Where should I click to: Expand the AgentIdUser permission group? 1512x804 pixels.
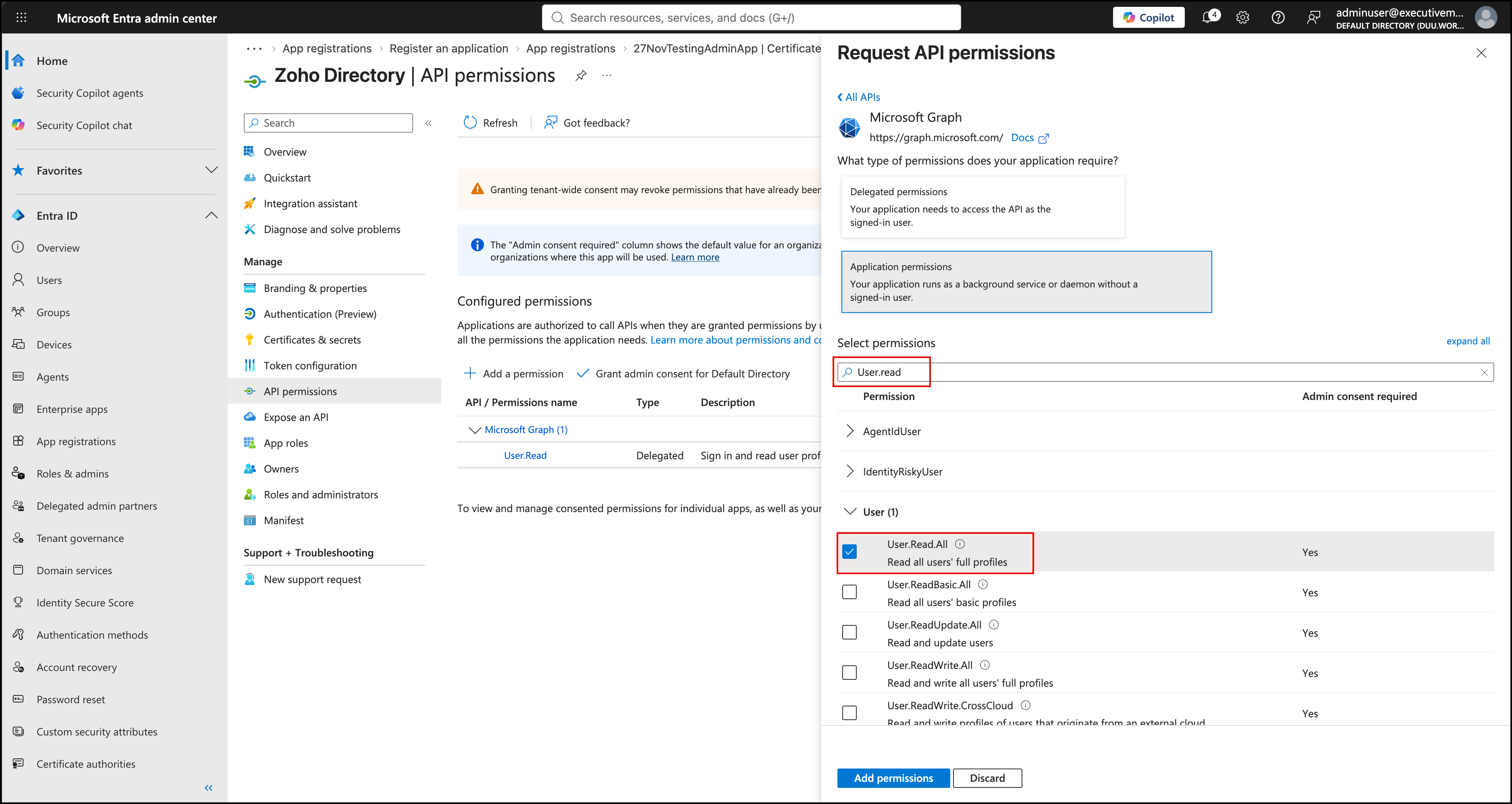click(850, 431)
